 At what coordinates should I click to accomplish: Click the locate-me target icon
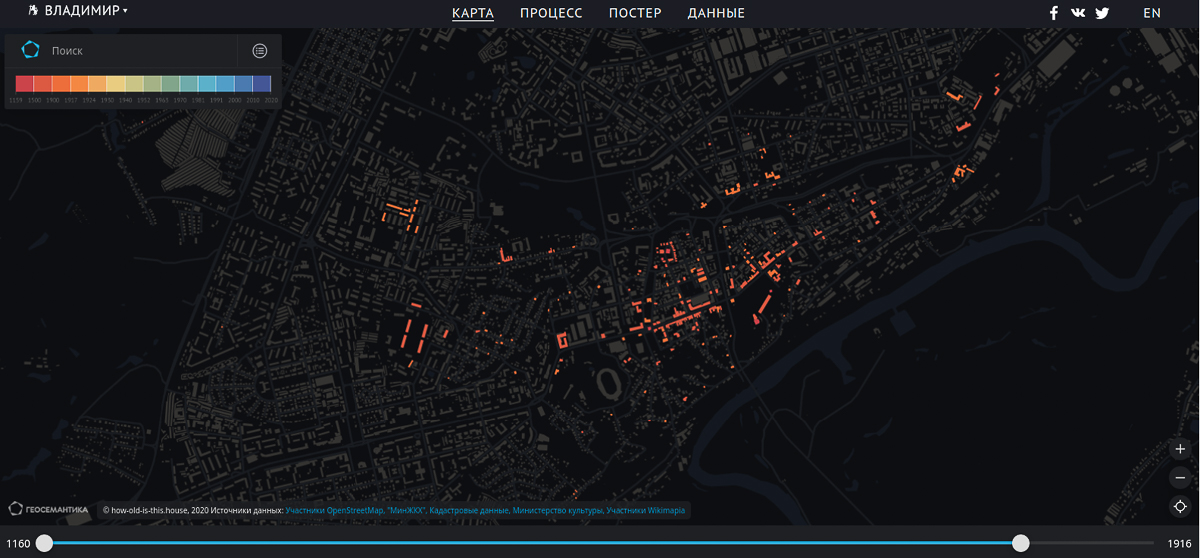click(x=1181, y=506)
